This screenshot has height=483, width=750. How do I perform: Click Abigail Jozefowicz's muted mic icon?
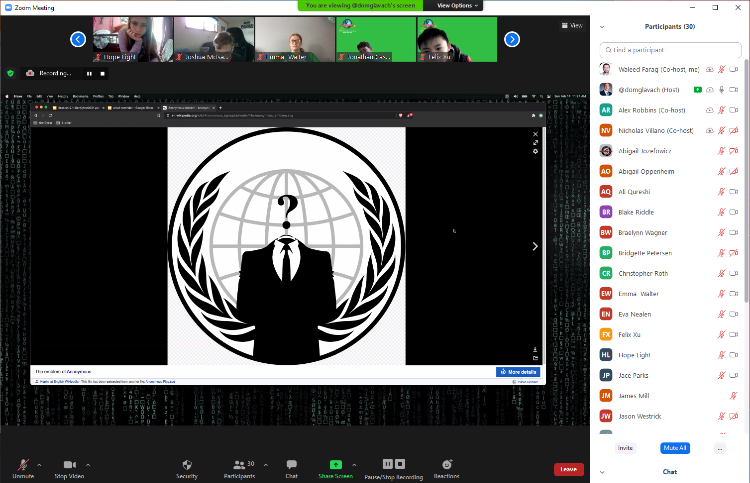[x=721, y=151]
